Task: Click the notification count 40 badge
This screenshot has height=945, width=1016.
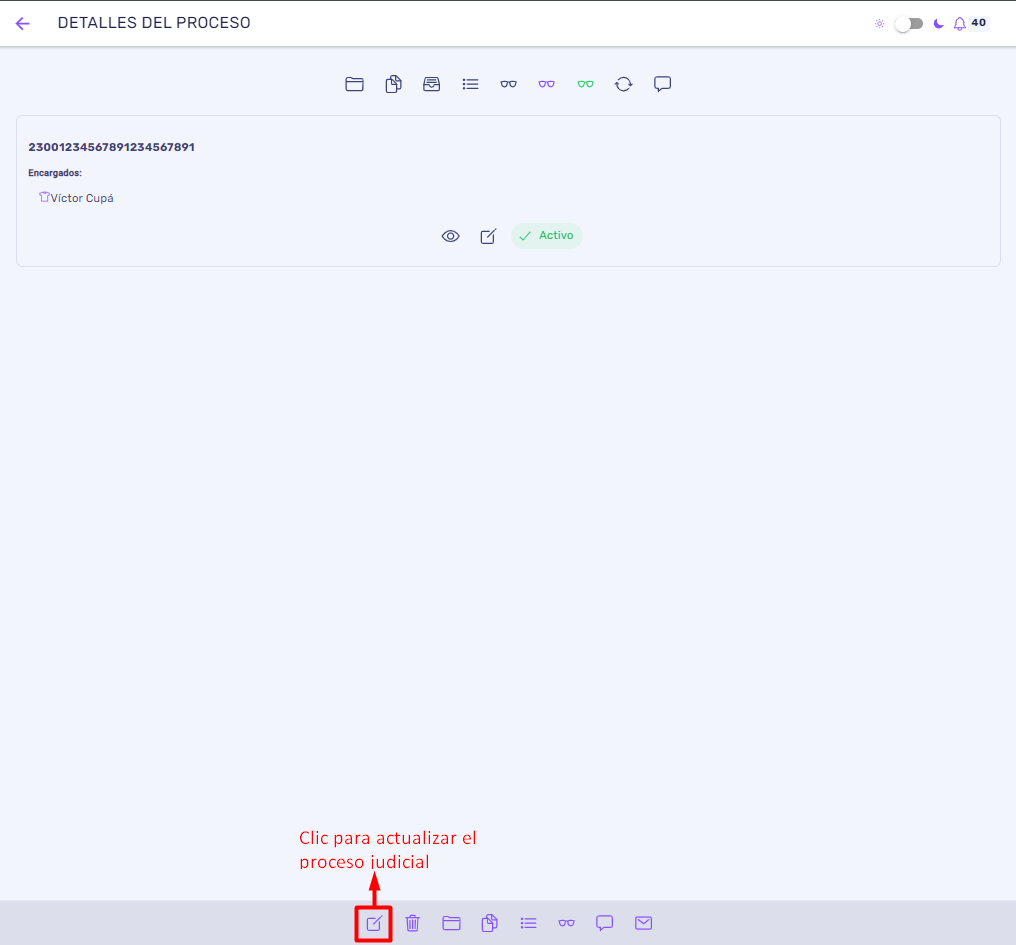Action: tap(978, 23)
